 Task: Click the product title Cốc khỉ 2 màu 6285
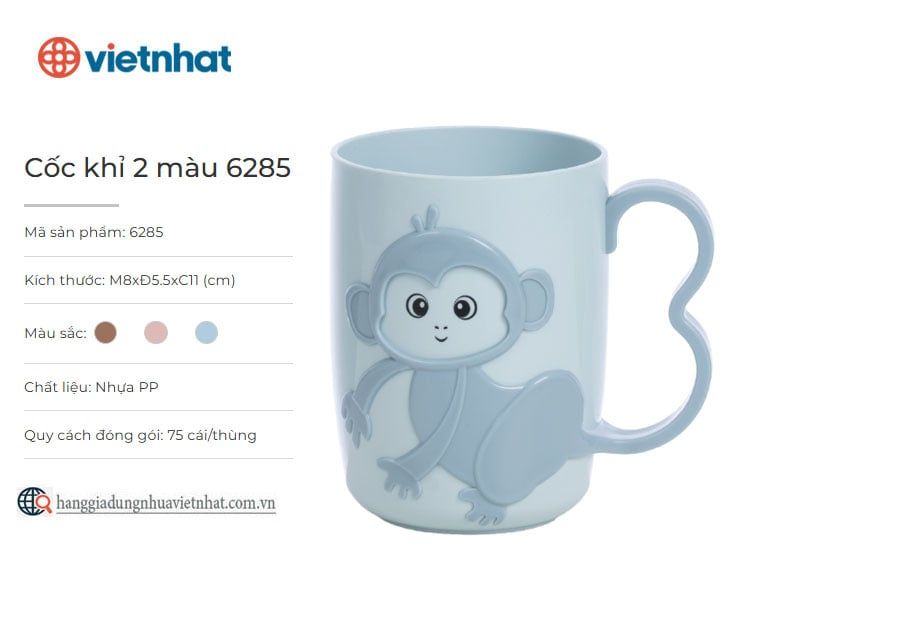[158, 168]
